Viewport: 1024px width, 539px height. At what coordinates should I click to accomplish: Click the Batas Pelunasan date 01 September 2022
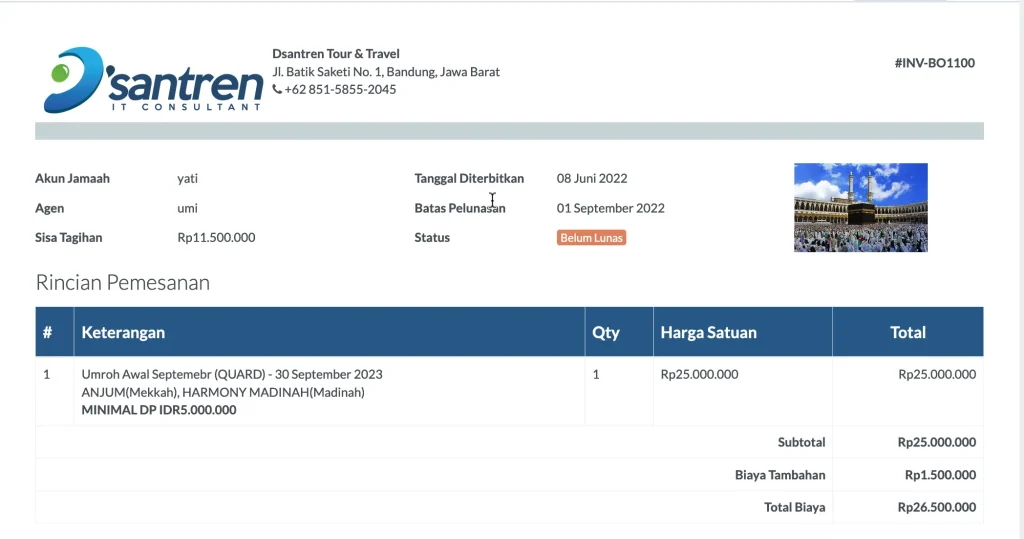click(610, 209)
